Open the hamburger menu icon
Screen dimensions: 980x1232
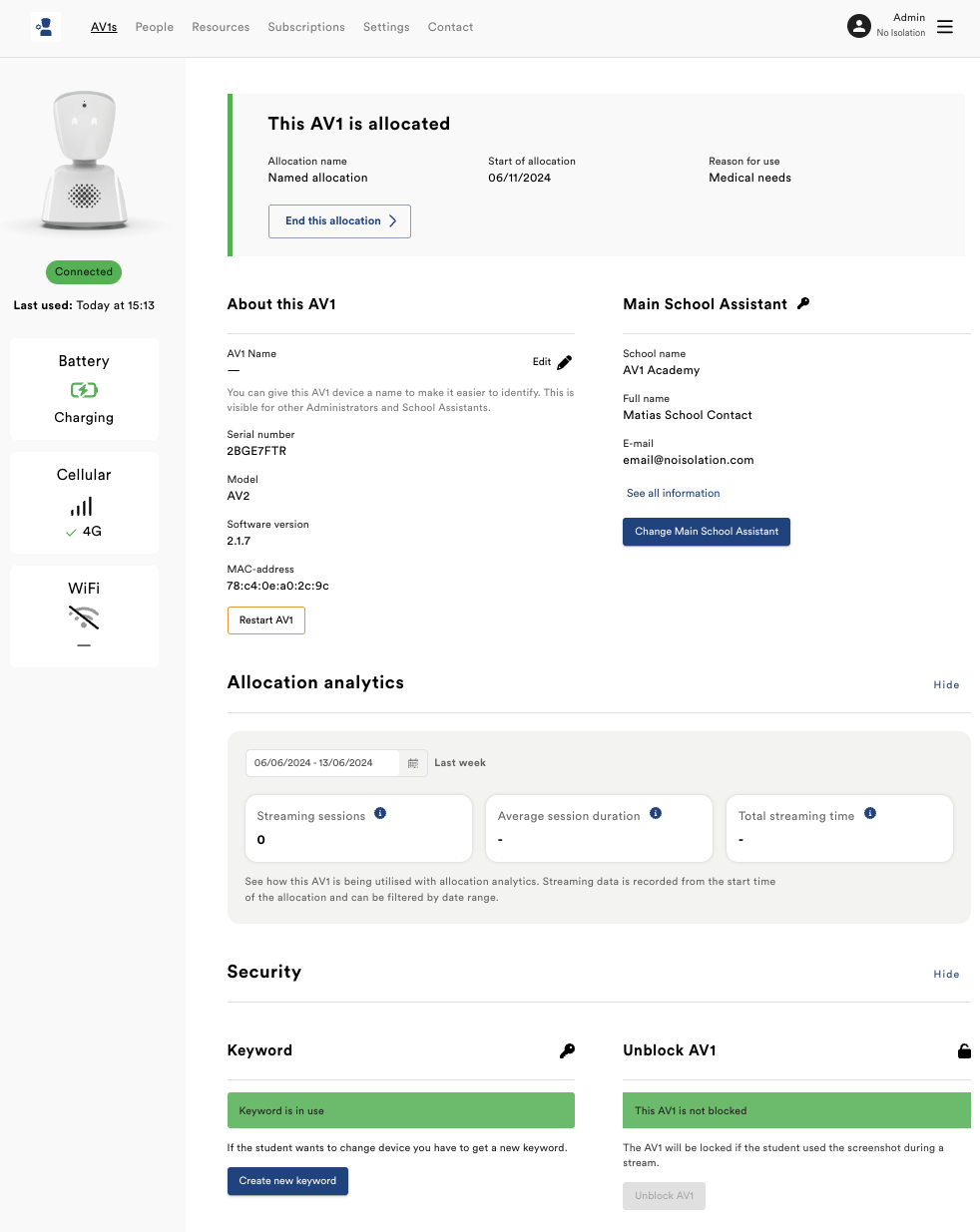tap(945, 27)
